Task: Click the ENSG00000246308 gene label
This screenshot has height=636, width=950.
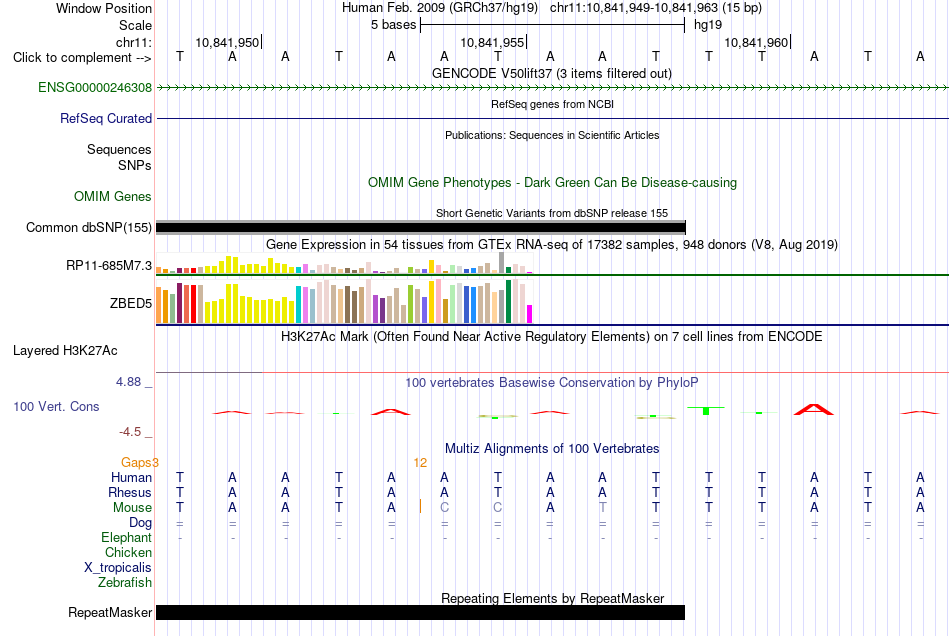Action: pyautogui.click(x=95, y=88)
